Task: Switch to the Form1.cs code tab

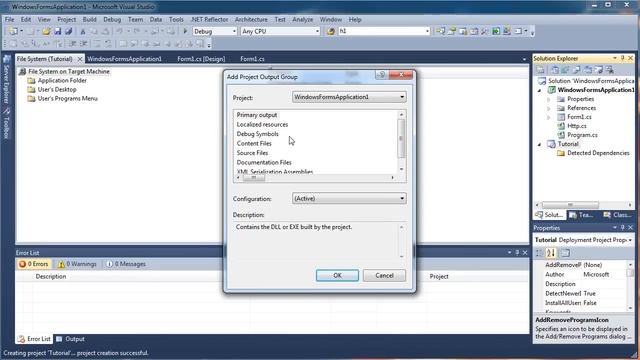Action: [252, 59]
